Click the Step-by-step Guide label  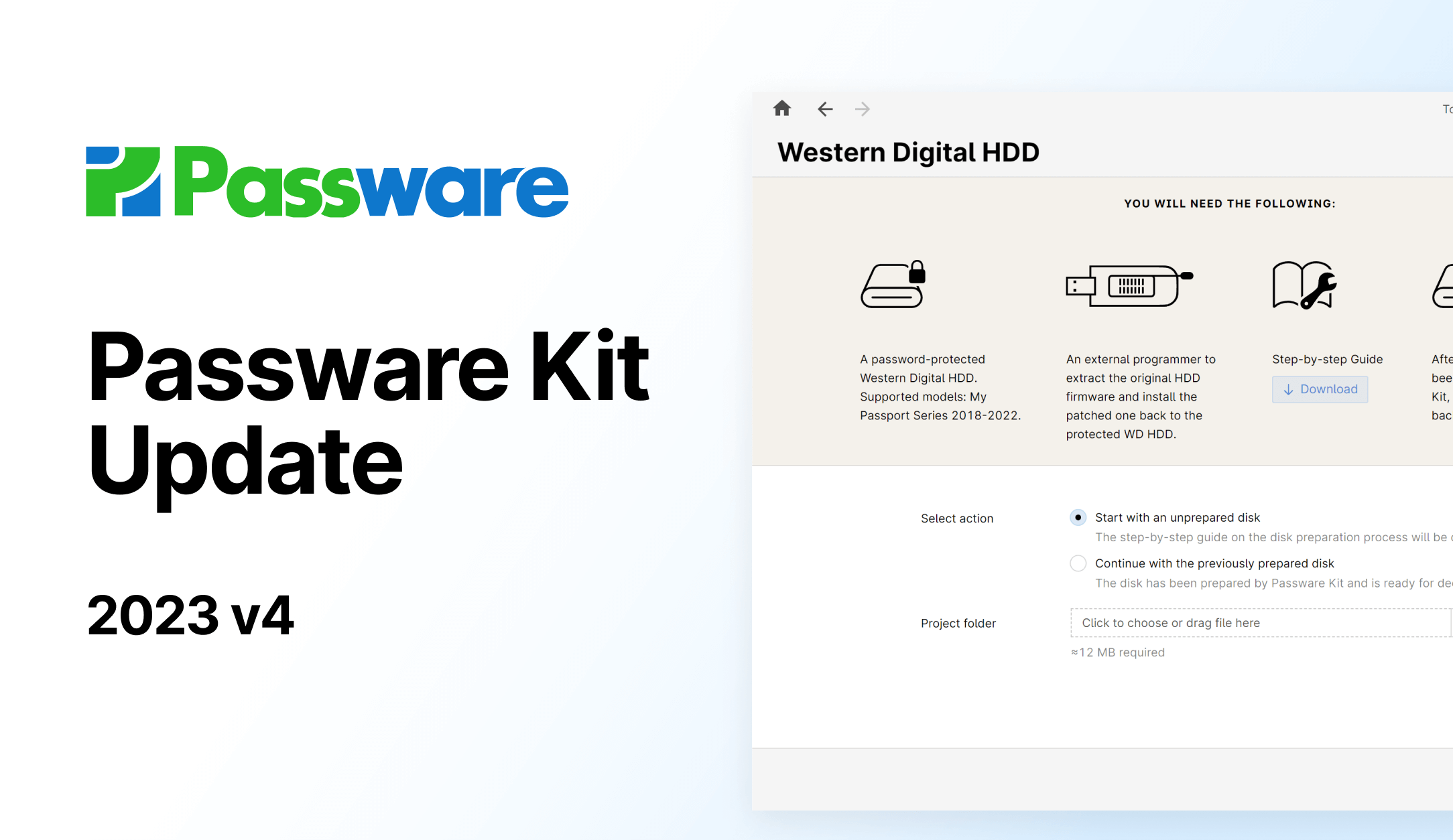[1327, 359]
